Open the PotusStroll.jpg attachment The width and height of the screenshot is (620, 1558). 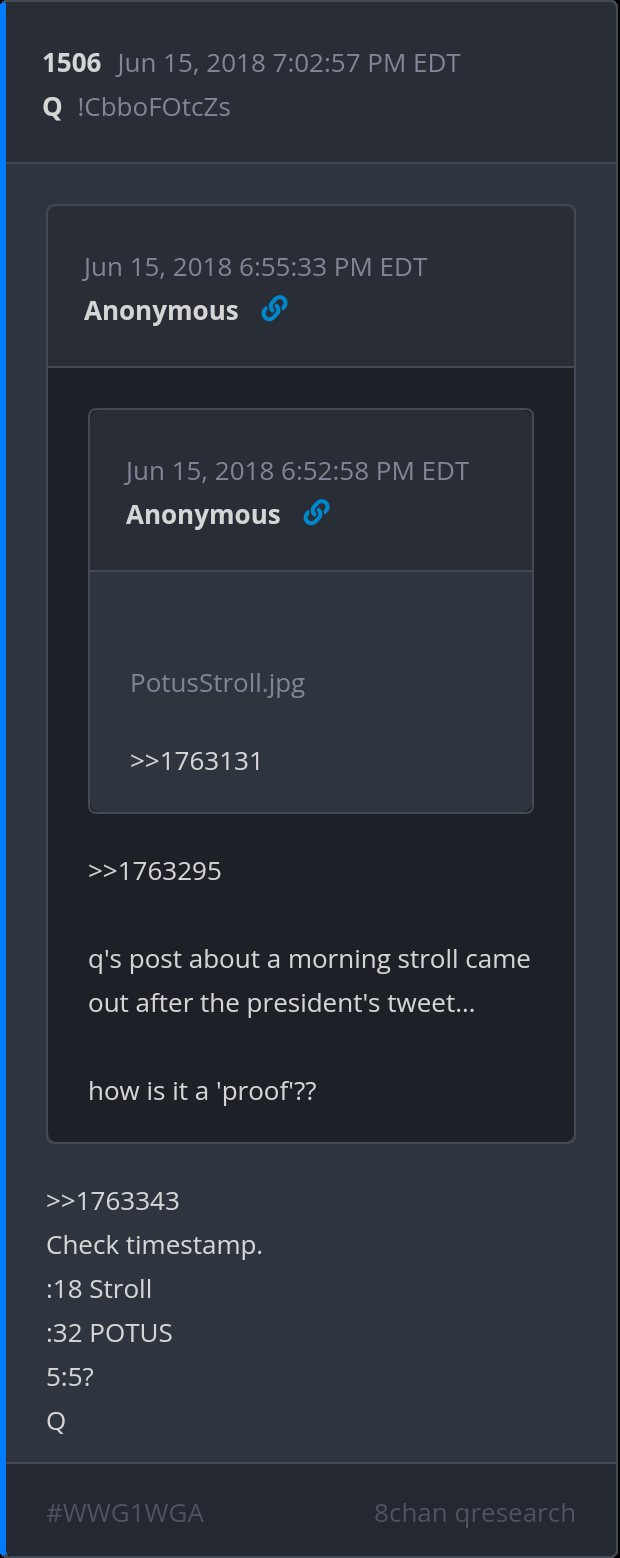click(x=217, y=684)
